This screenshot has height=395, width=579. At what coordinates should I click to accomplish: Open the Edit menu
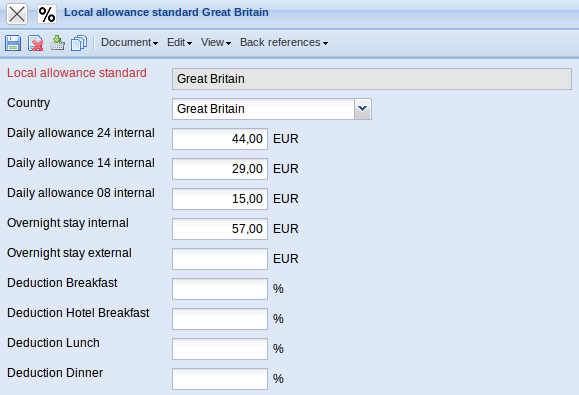click(179, 42)
